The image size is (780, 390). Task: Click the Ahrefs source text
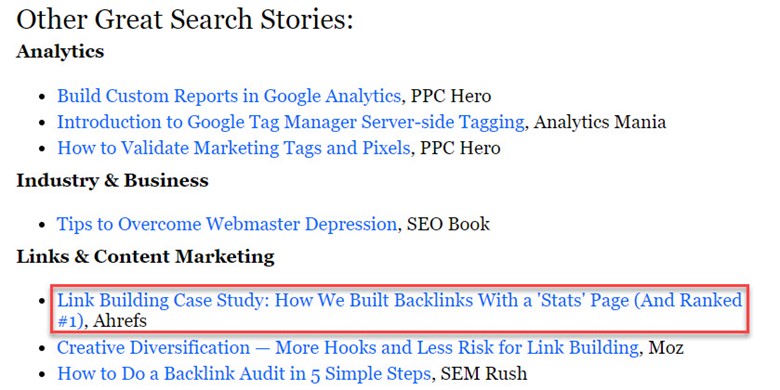[x=120, y=321]
